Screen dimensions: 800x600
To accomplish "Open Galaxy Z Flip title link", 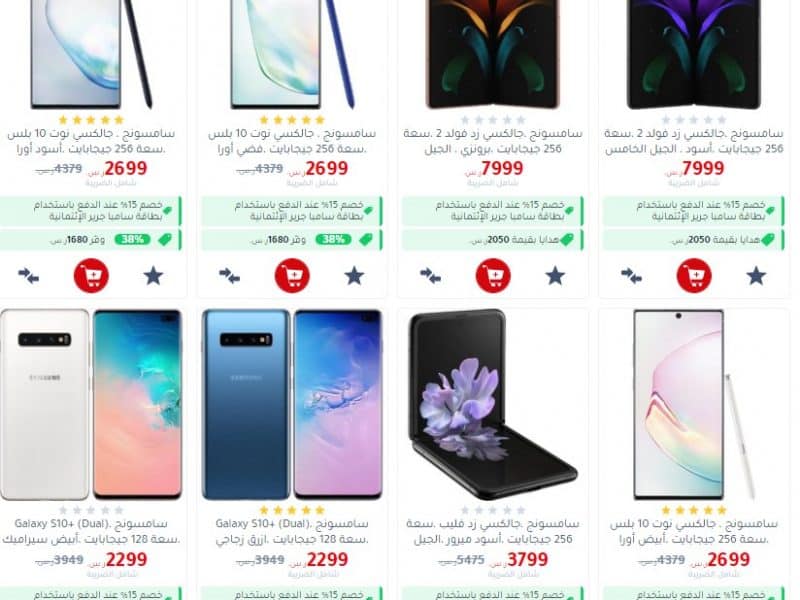I will 493,531.
